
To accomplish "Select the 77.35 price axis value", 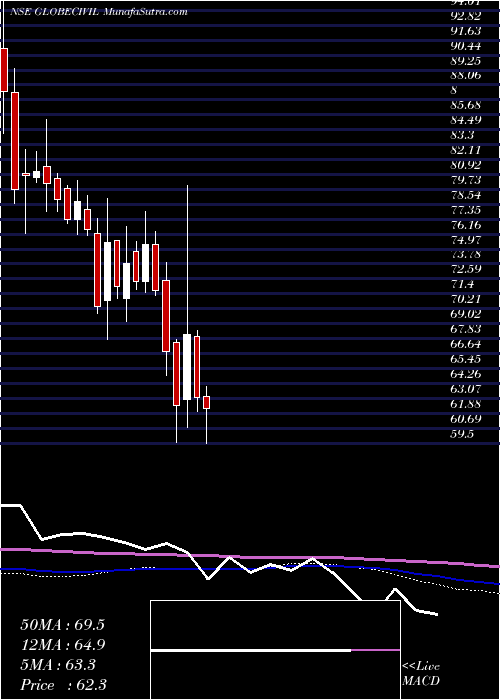I will click(466, 210).
